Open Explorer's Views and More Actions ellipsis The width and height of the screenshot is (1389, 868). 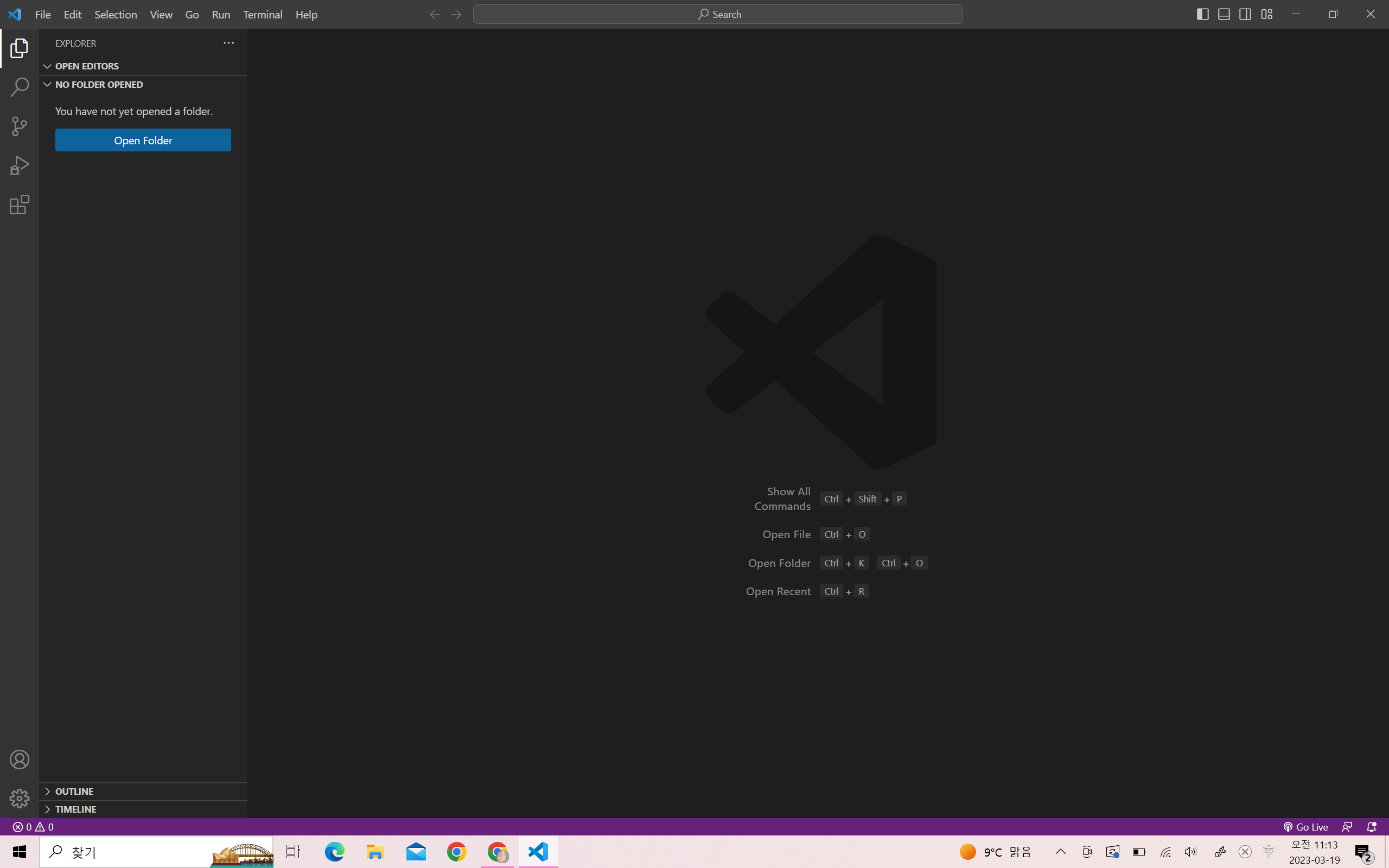(228, 43)
